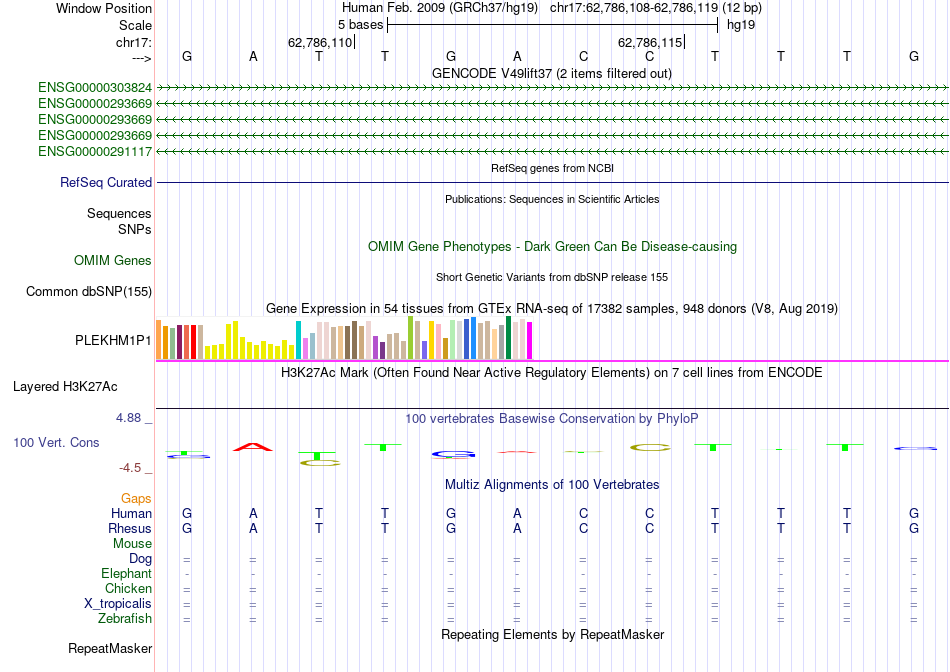Click the red A logo in conservation track
950x672 pixels.
tap(253, 447)
